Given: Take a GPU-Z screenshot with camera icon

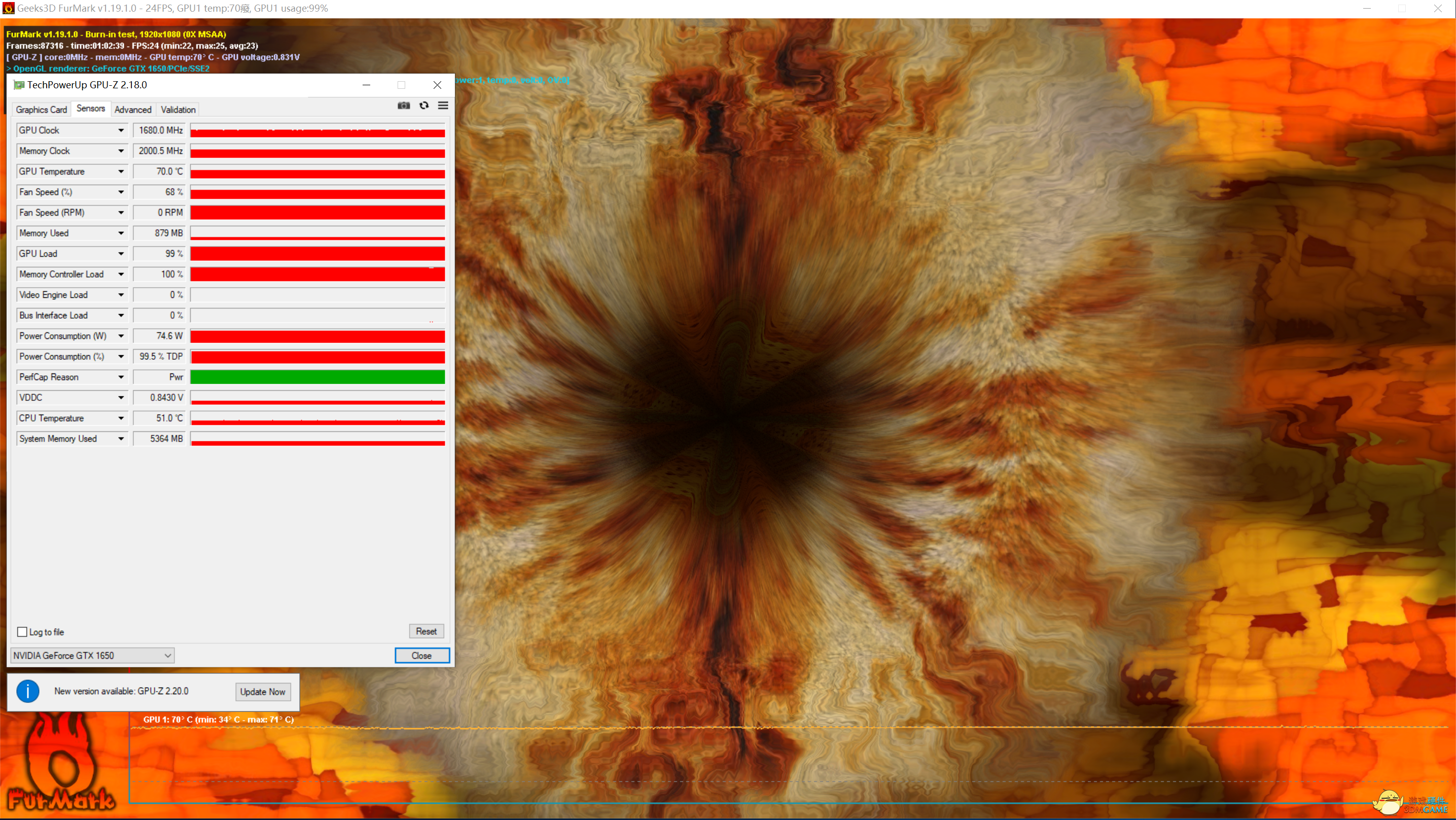Looking at the screenshot, I should 404,106.
